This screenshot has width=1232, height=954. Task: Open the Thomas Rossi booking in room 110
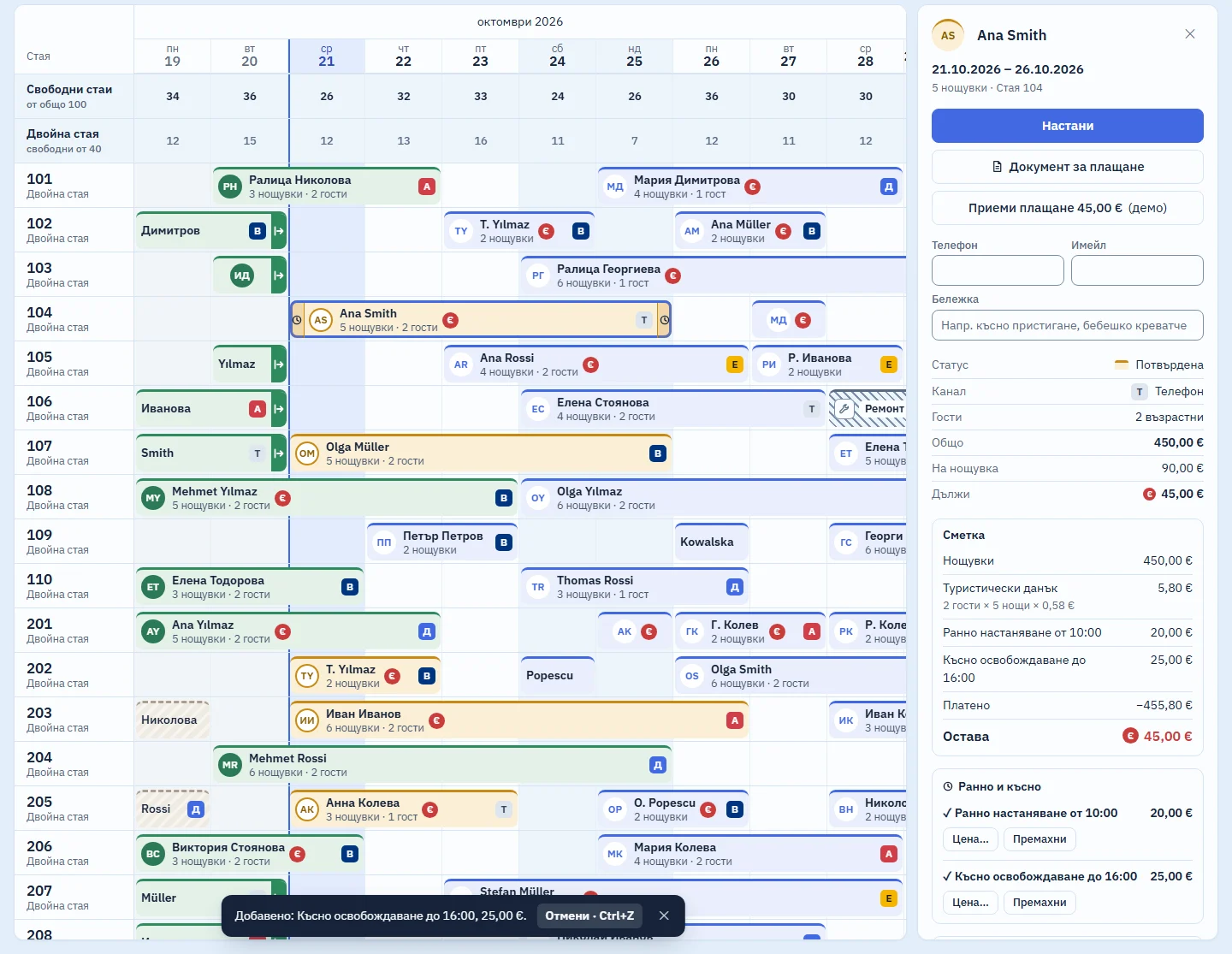pyautogui.click(x=635, y=587)
